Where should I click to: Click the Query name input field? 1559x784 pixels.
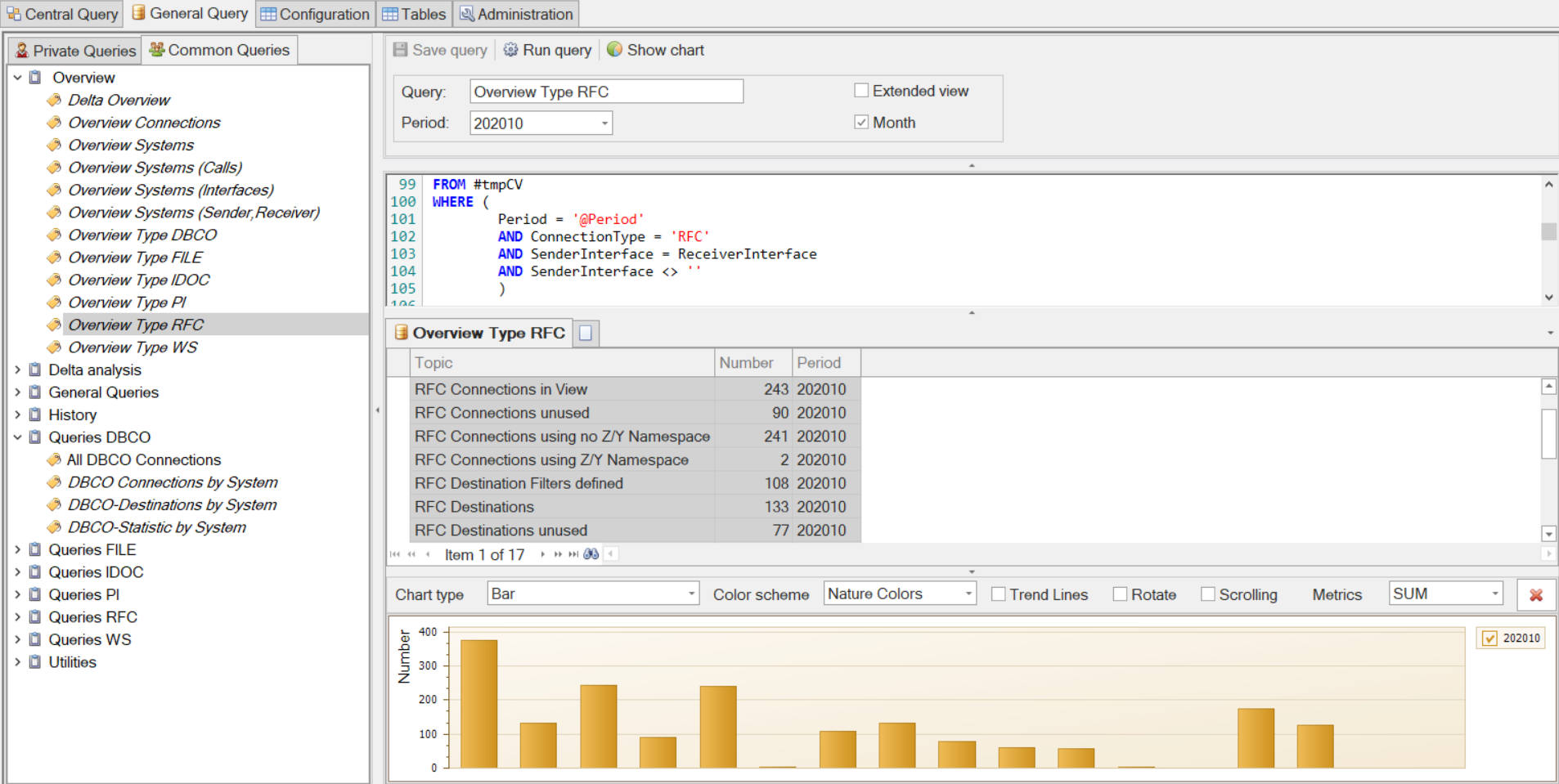coord(606,92)
